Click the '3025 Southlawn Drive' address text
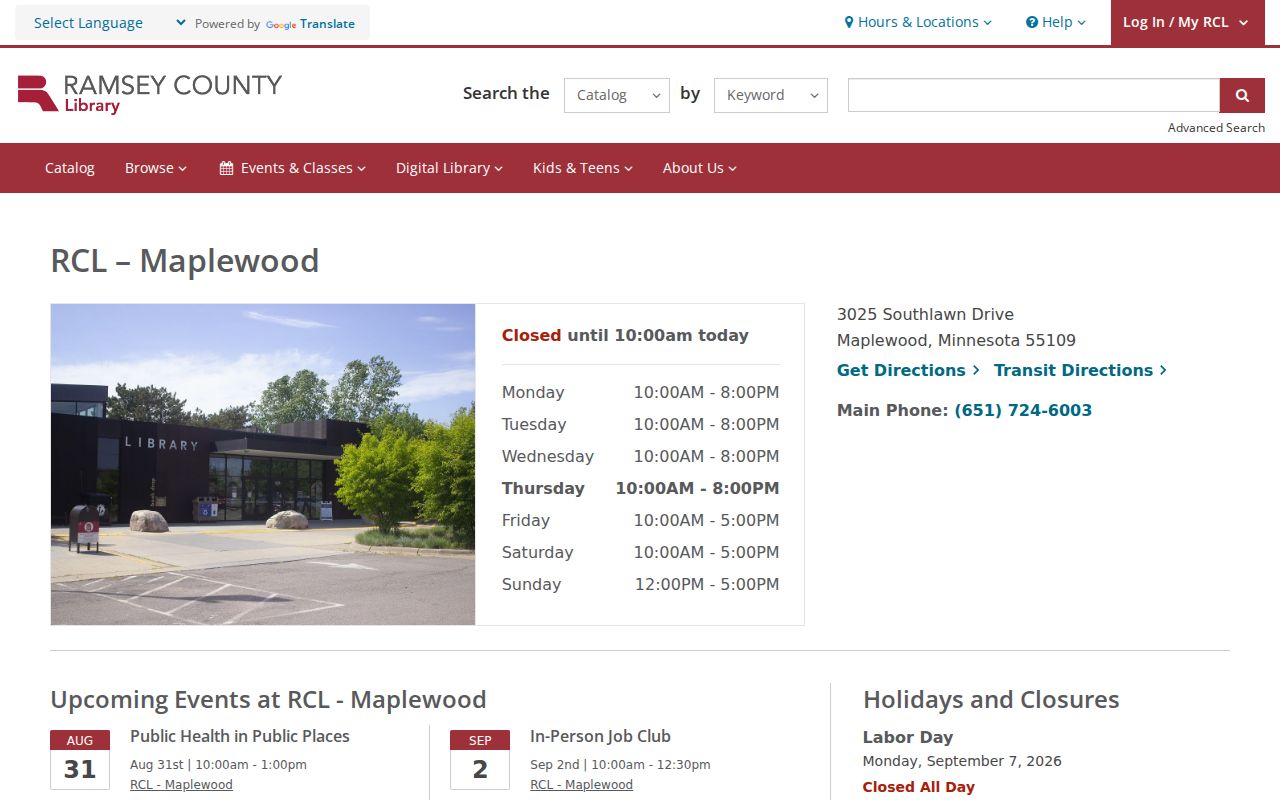 (x=925, y=314)
